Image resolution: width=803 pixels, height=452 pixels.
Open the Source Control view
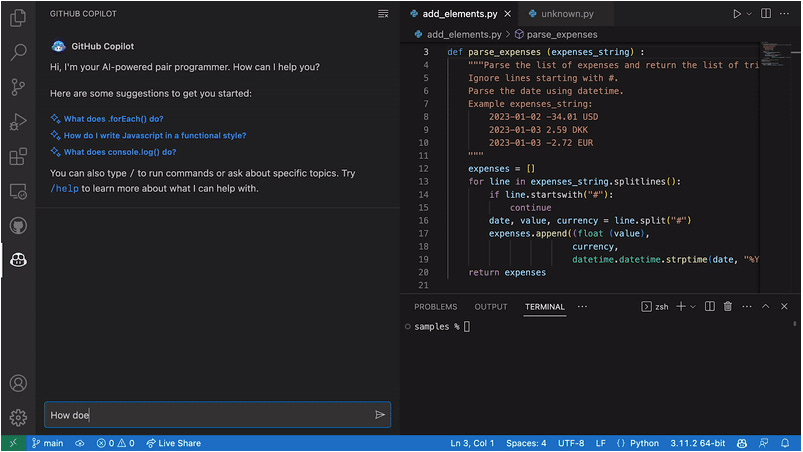18,87
